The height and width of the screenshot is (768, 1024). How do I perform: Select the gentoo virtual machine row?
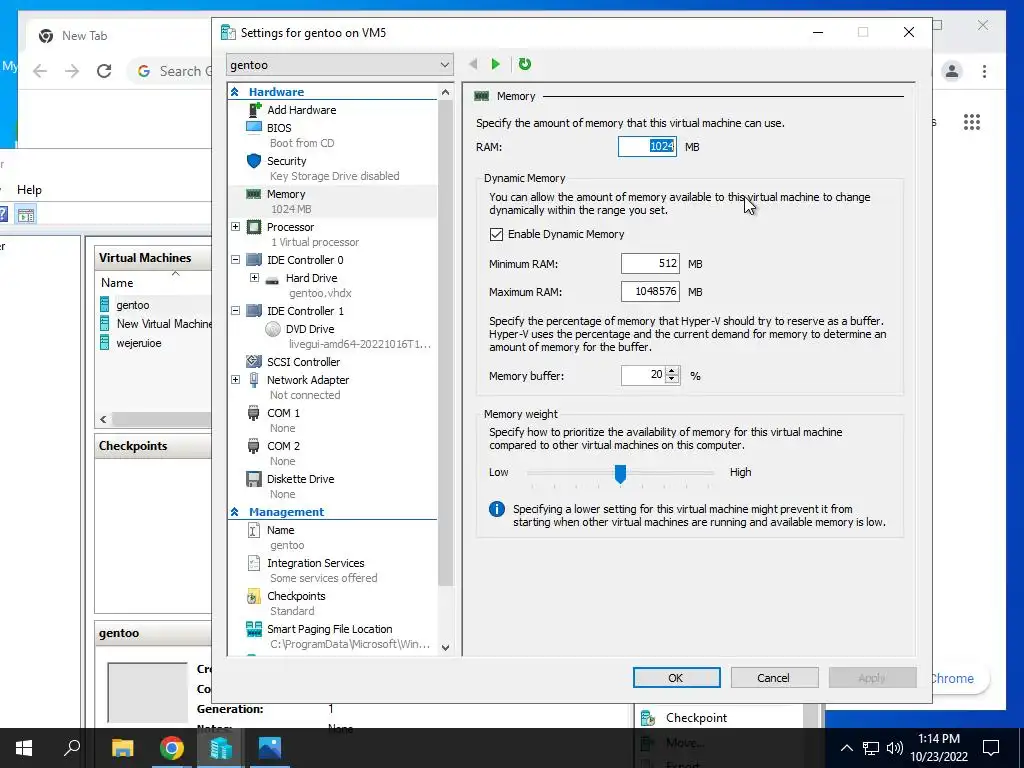153,305
